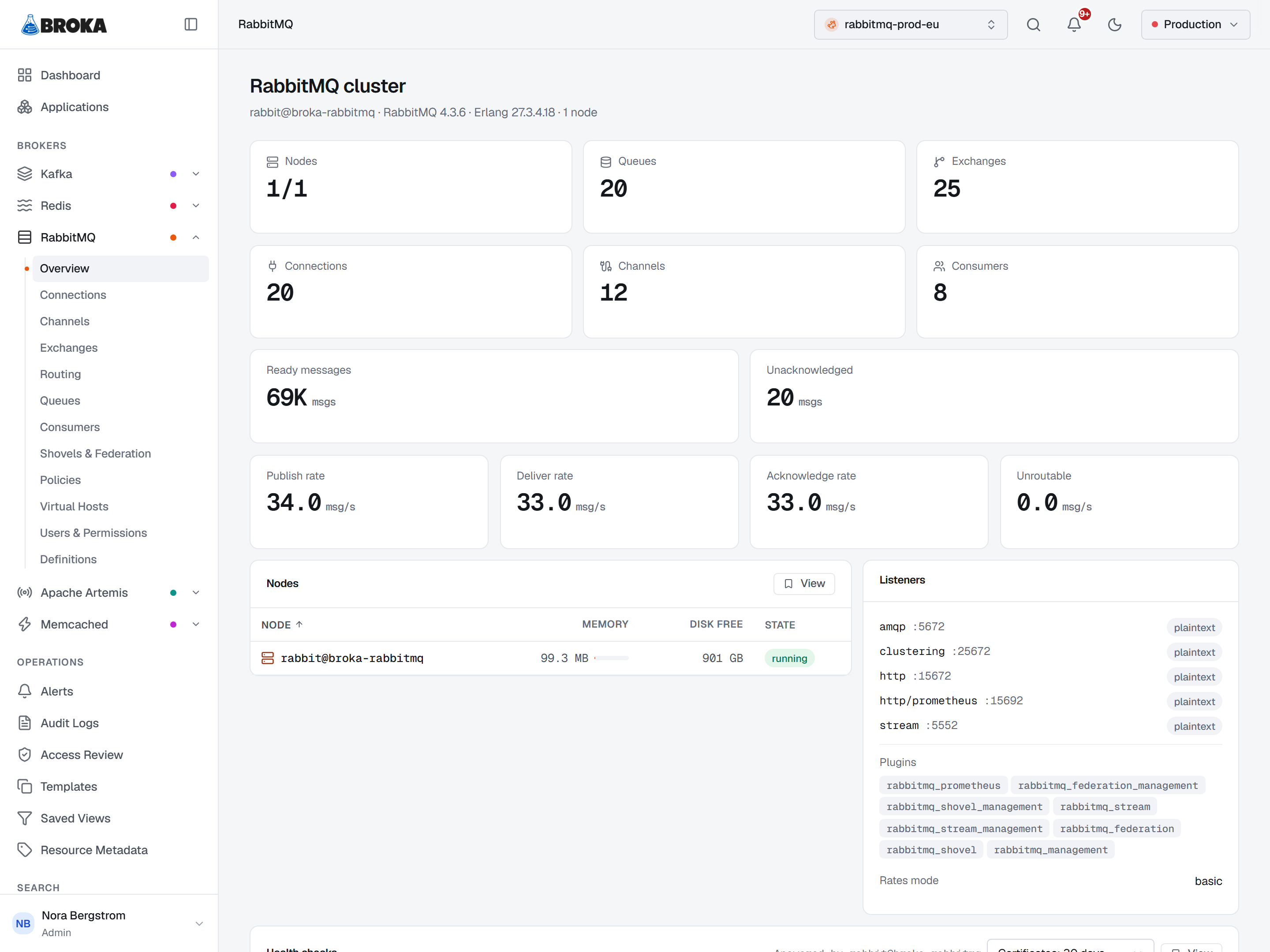Screen dimensions: 1270x952
Task: Collapse the RabbitMQ section chevron
Action: click(x=196, y=237)
